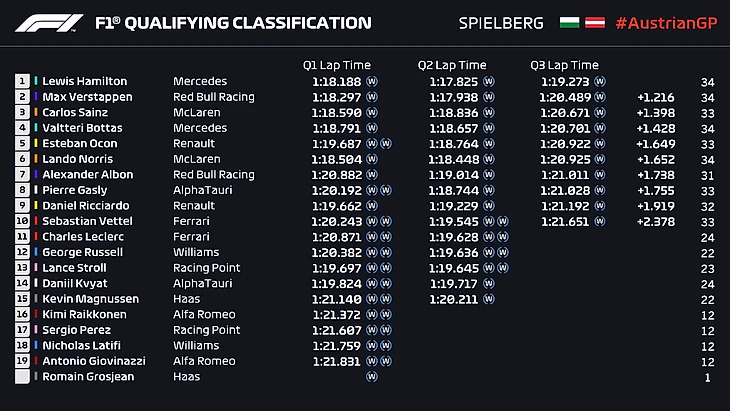Click the tyre icon beside Magnussen's Q2 time

(x=489, y=299)
